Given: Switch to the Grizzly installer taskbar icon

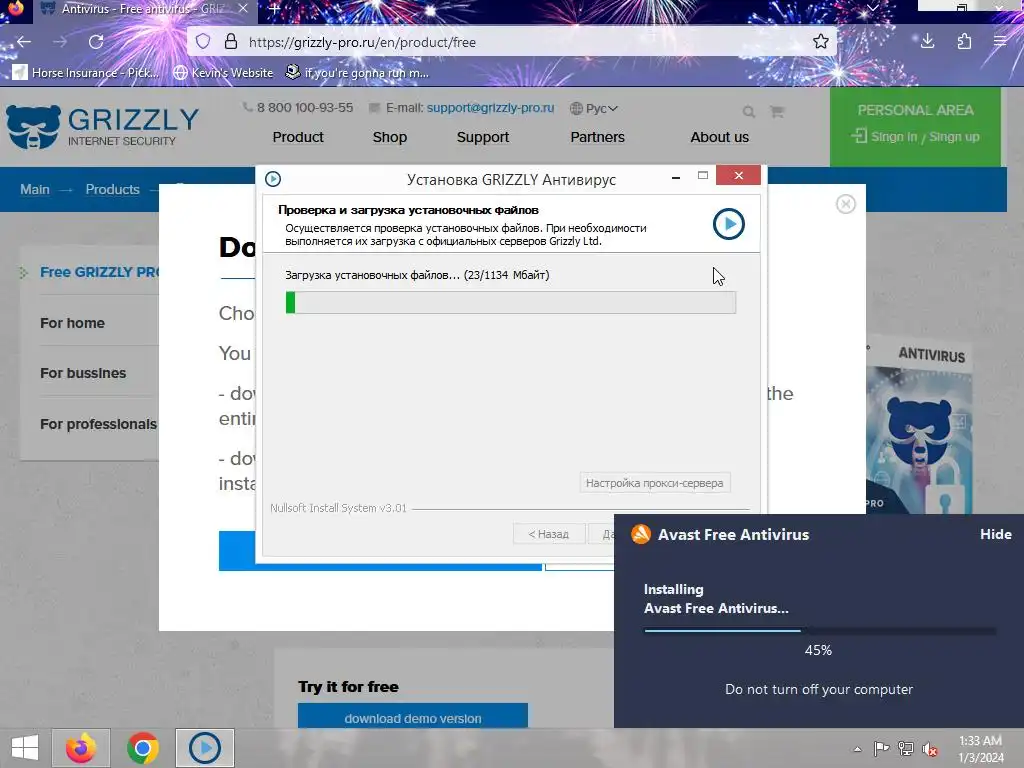Looking at the screenshot, I should [204, 748].
